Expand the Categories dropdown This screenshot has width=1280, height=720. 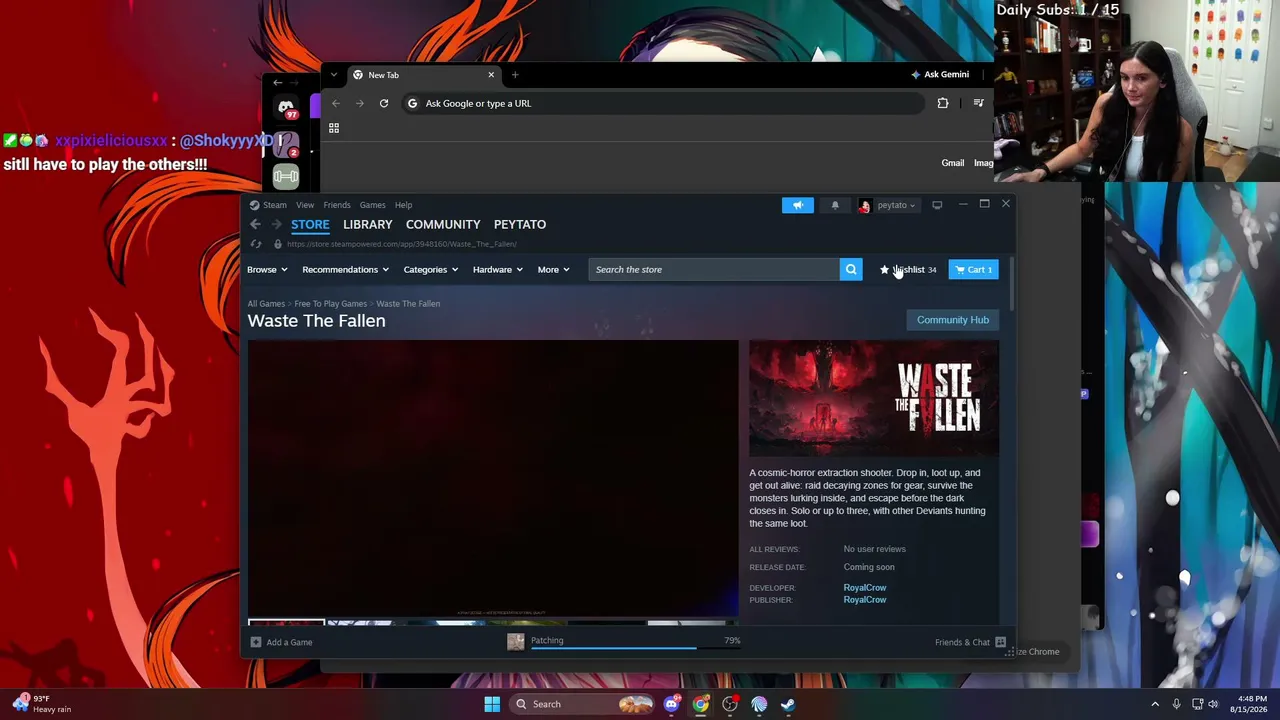(430, 270)
